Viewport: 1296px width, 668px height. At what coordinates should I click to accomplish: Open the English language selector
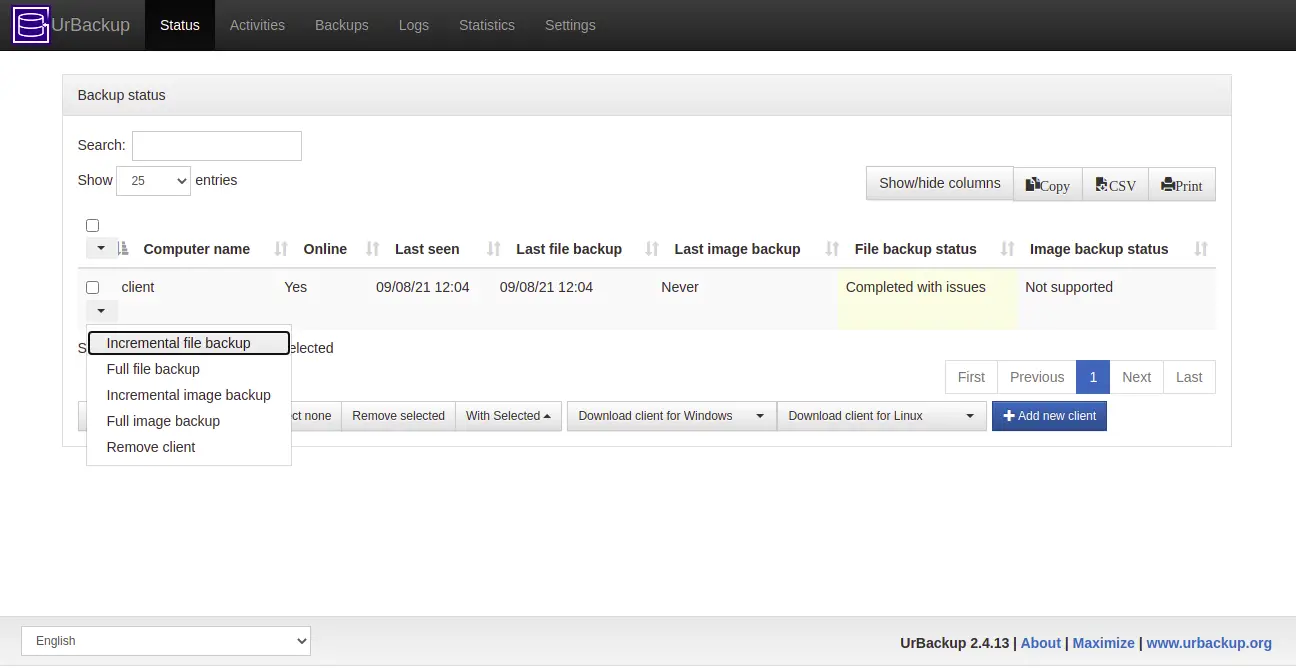(x=166, y=641)
